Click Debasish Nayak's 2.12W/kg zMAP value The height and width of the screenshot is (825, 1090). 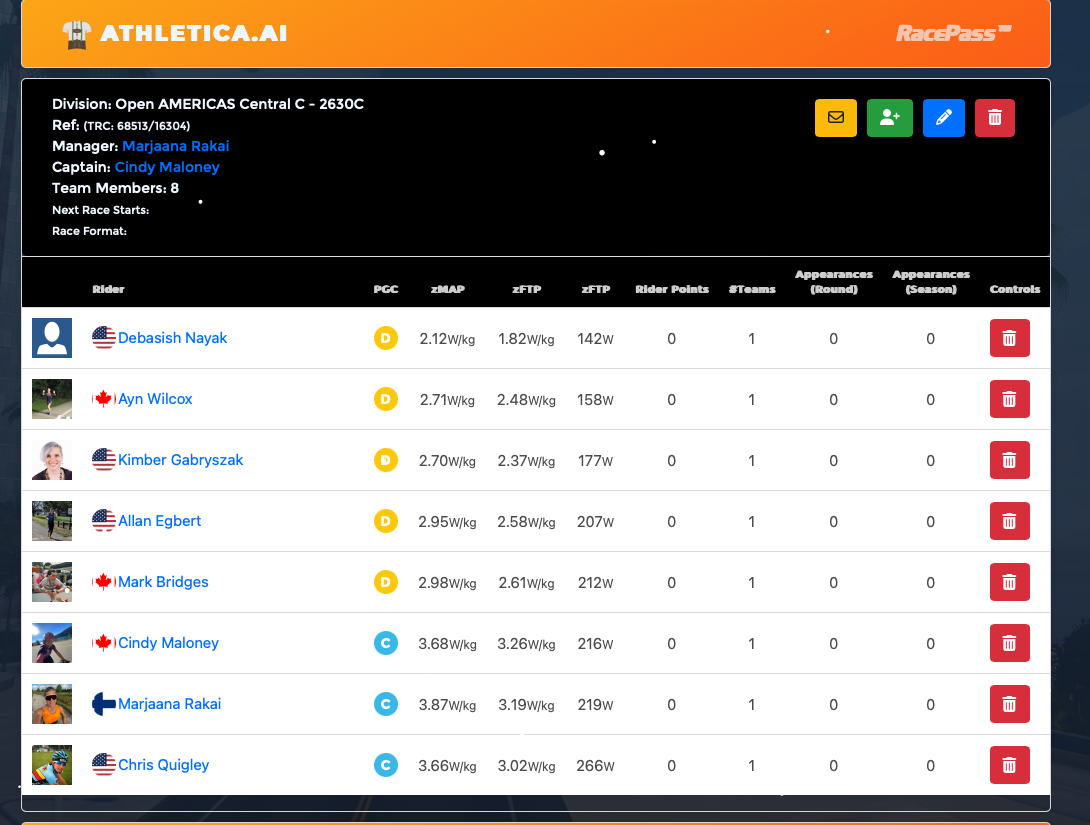(447, 338)
